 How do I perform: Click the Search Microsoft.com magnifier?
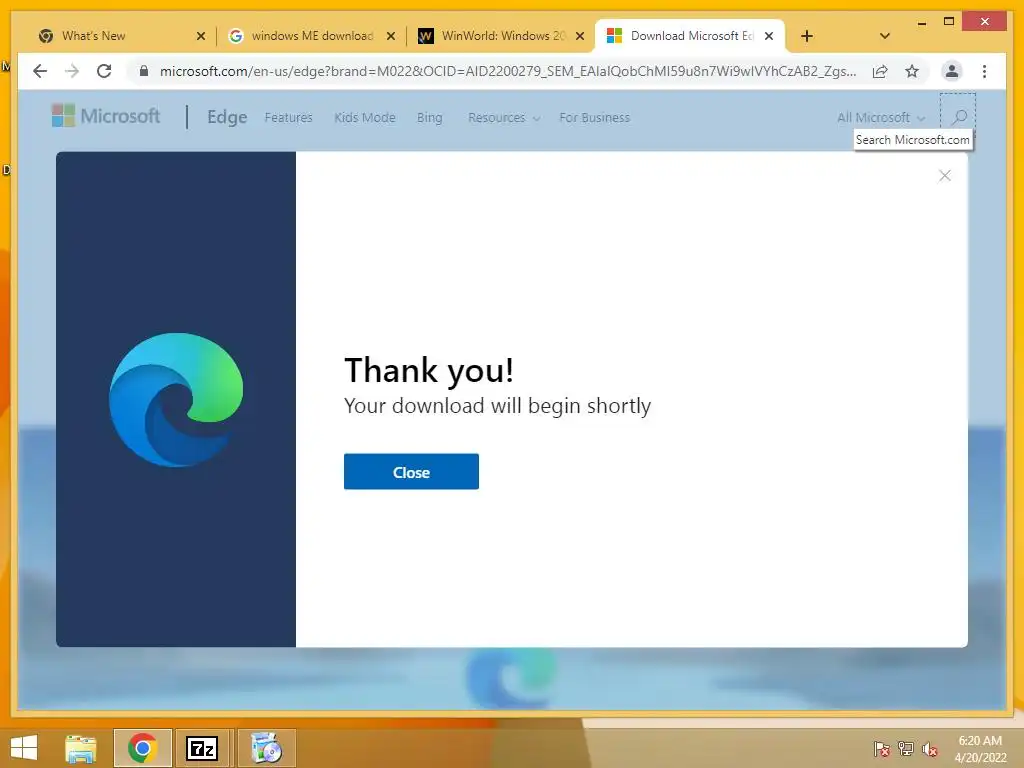click(x=958, y=117)
